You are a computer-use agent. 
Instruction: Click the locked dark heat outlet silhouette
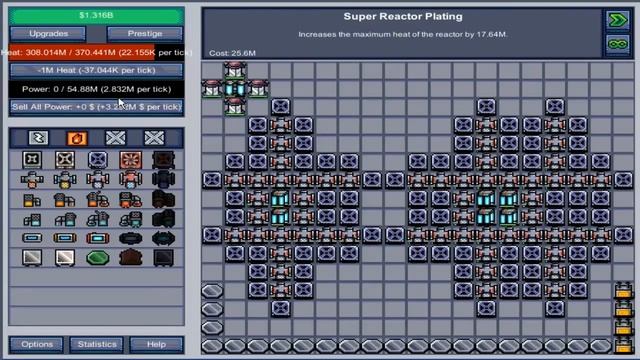click(163, 219)
